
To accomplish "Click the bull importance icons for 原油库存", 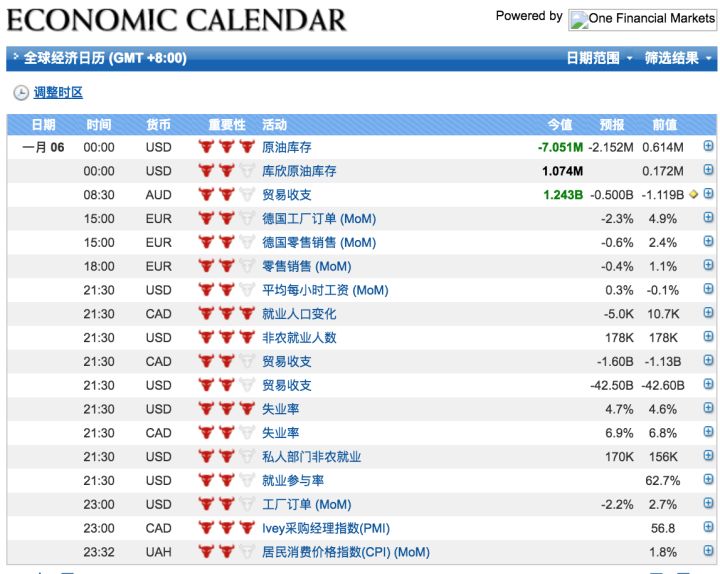I will [226, 147].
